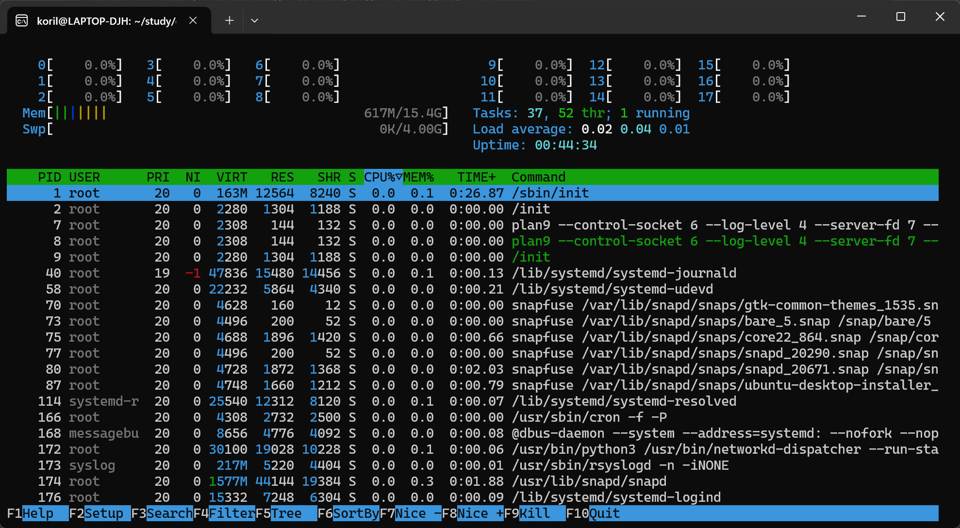The height and width of the screenshot is (528, 960).
Task: Click F10 Quit to exit htop
Action: click(x=594, y=513)
